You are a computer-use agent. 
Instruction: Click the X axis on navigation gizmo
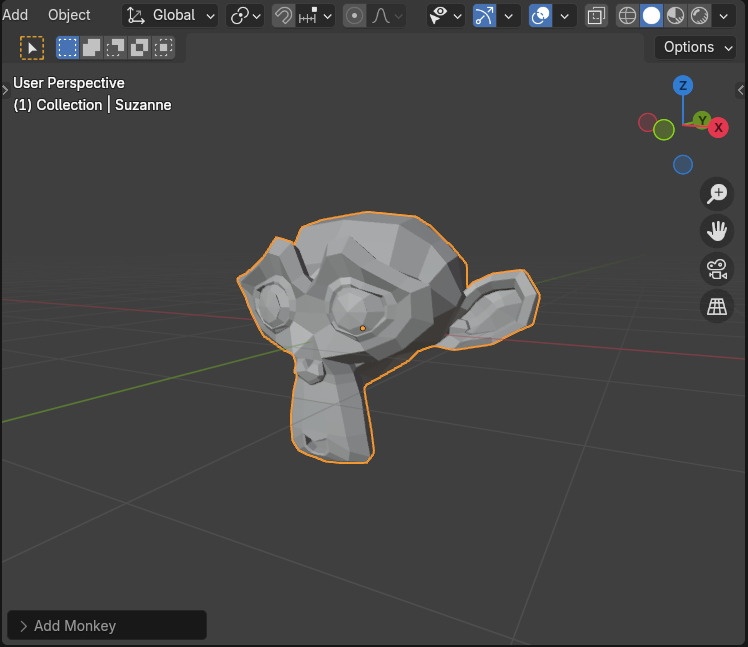pos(718,128)
